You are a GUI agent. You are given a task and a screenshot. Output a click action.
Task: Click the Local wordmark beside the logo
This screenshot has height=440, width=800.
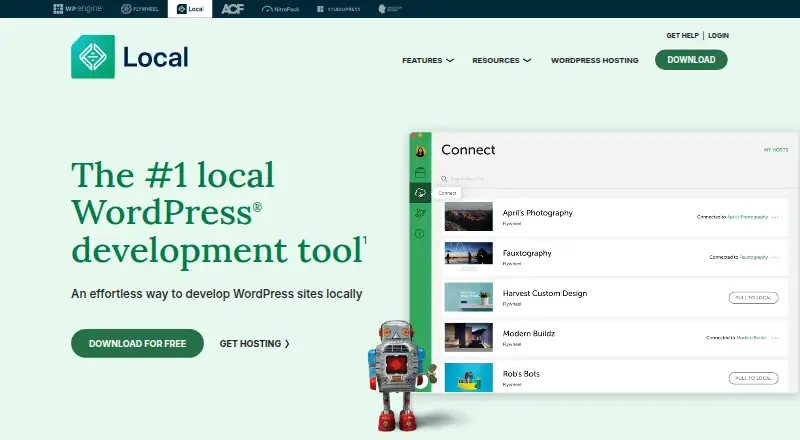(x=156, y=57)
